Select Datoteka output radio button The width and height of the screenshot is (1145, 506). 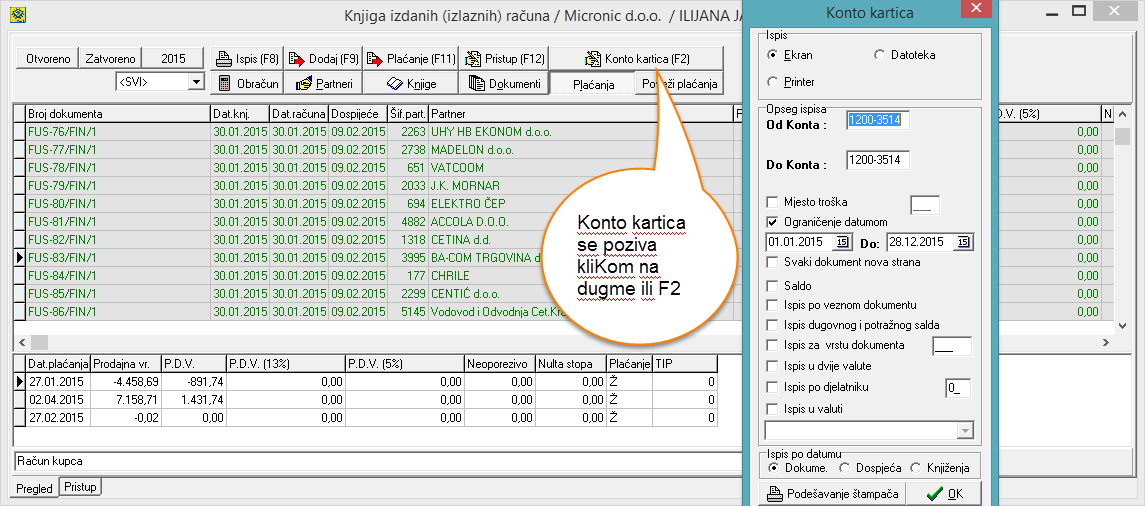(880, 55)
